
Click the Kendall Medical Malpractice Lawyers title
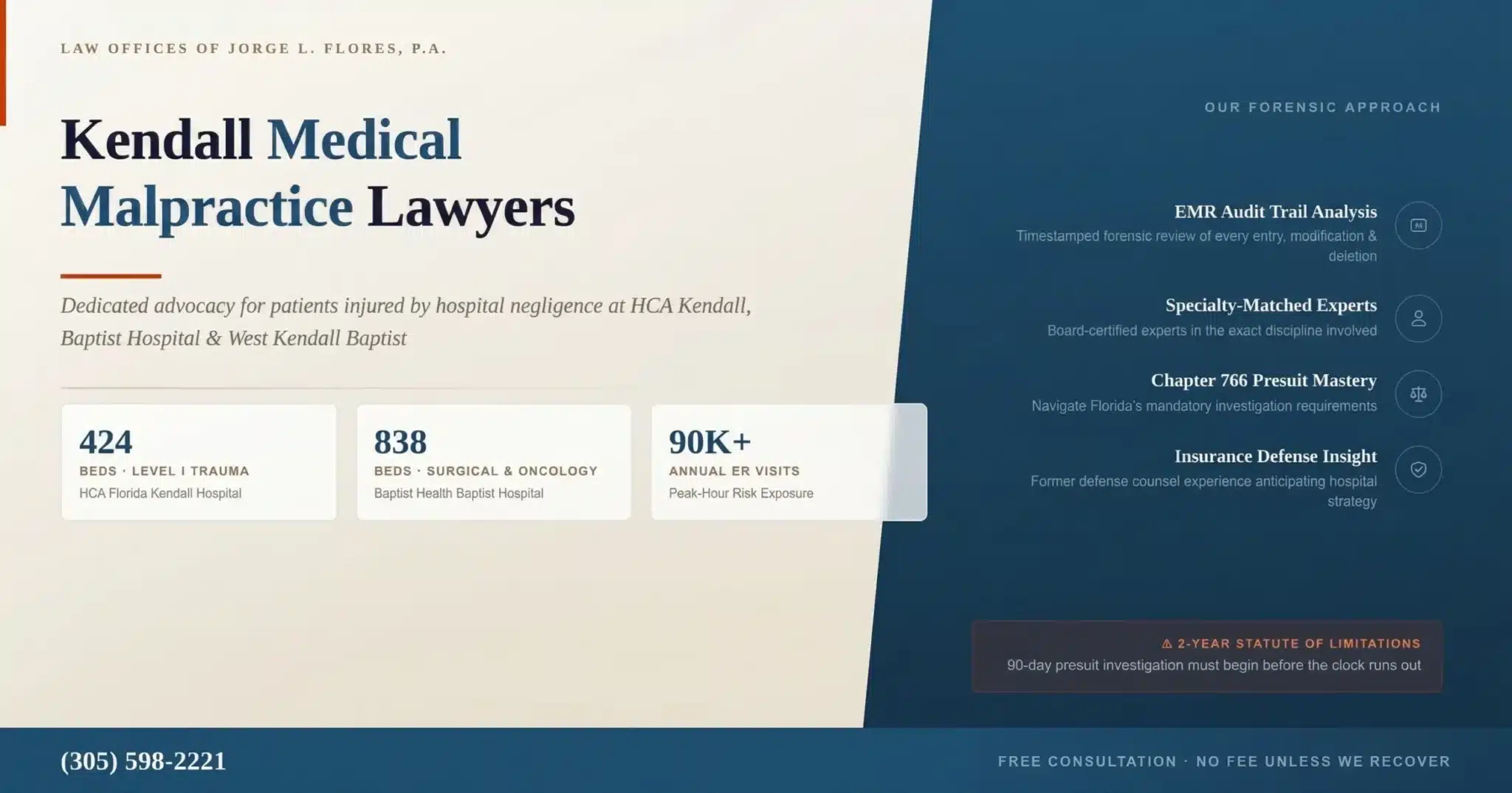pyautogui.click(x=317, y=174)
